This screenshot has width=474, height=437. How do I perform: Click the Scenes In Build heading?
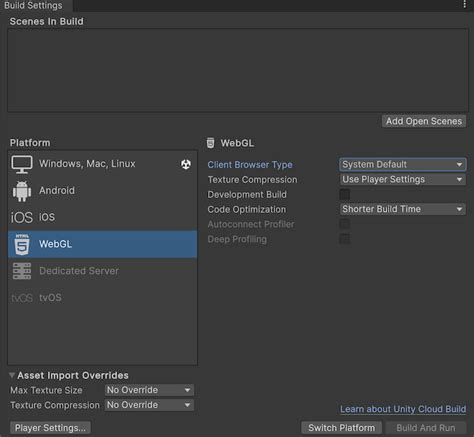coord(47,21)
